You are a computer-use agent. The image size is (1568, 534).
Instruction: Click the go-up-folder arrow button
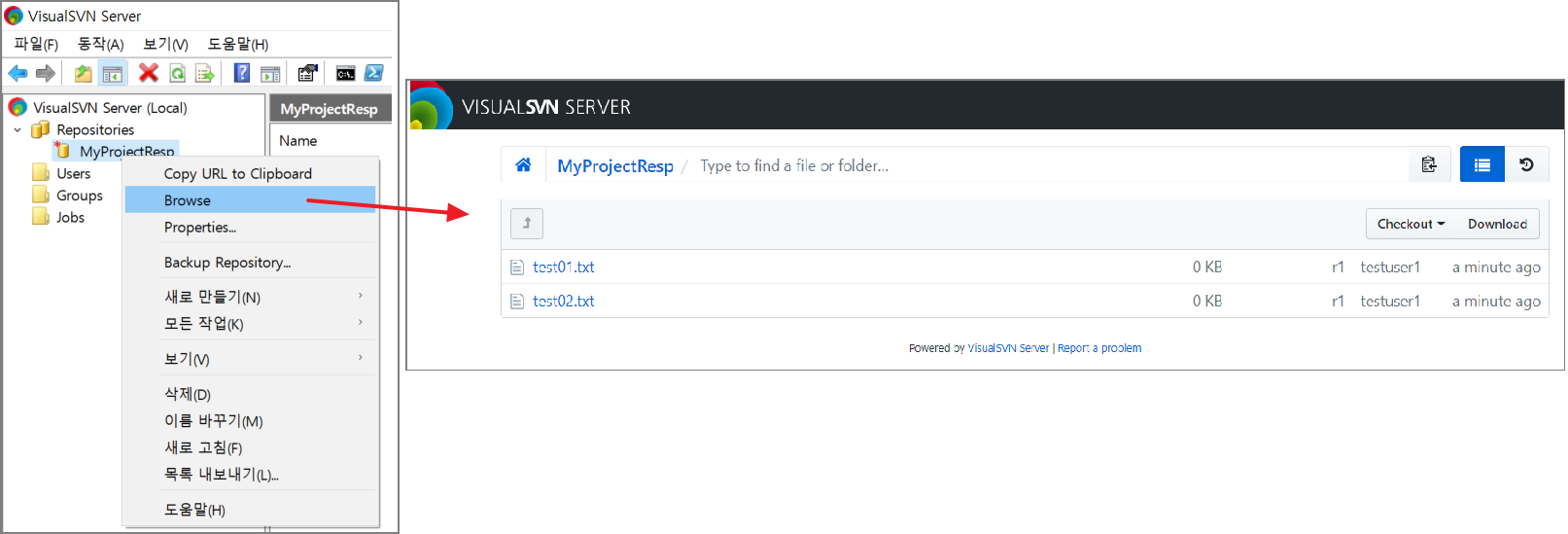527,224
